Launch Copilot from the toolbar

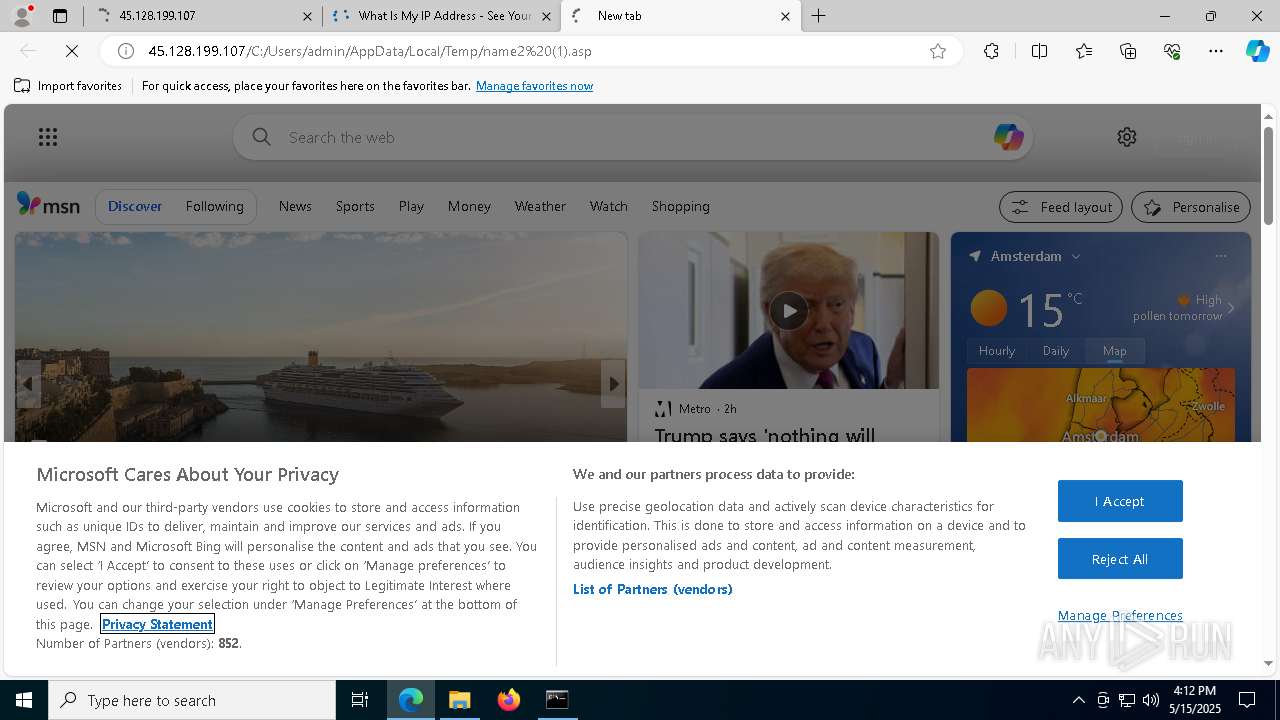click(1257, 51)
